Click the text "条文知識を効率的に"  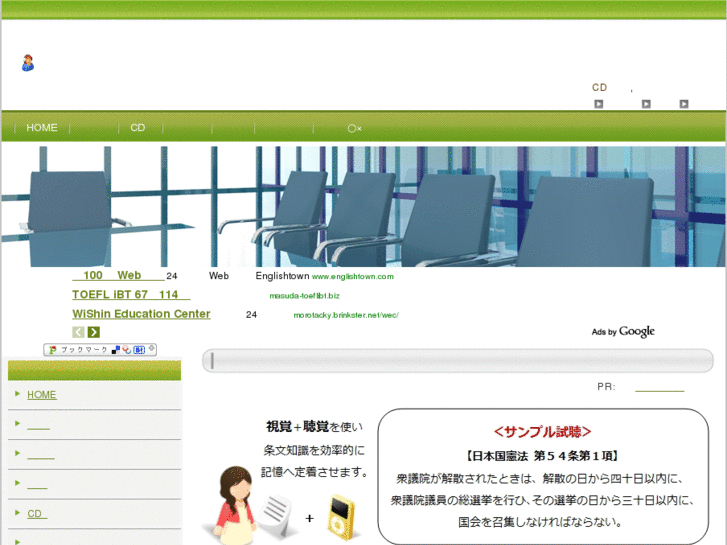[314, 450]
